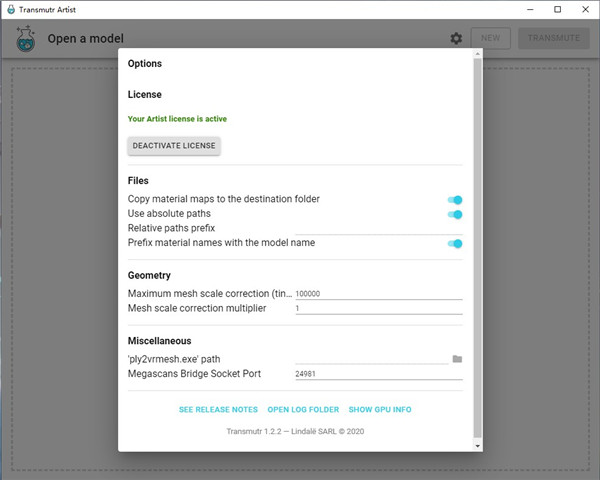Click the Open Log Folder link
The width and height of the screenshot is (600, 480).
pyautogui.click(x=303, y=410)
